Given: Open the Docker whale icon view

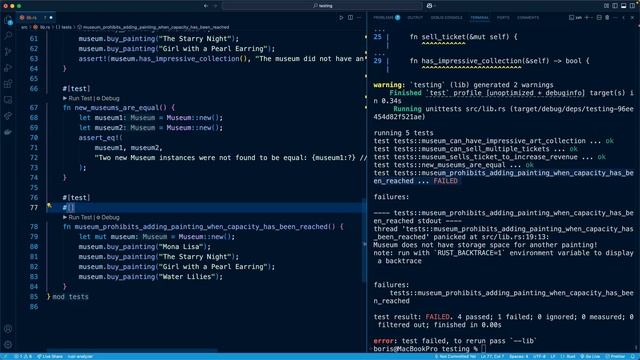Looking at the screenshot, I should [8, 132].
